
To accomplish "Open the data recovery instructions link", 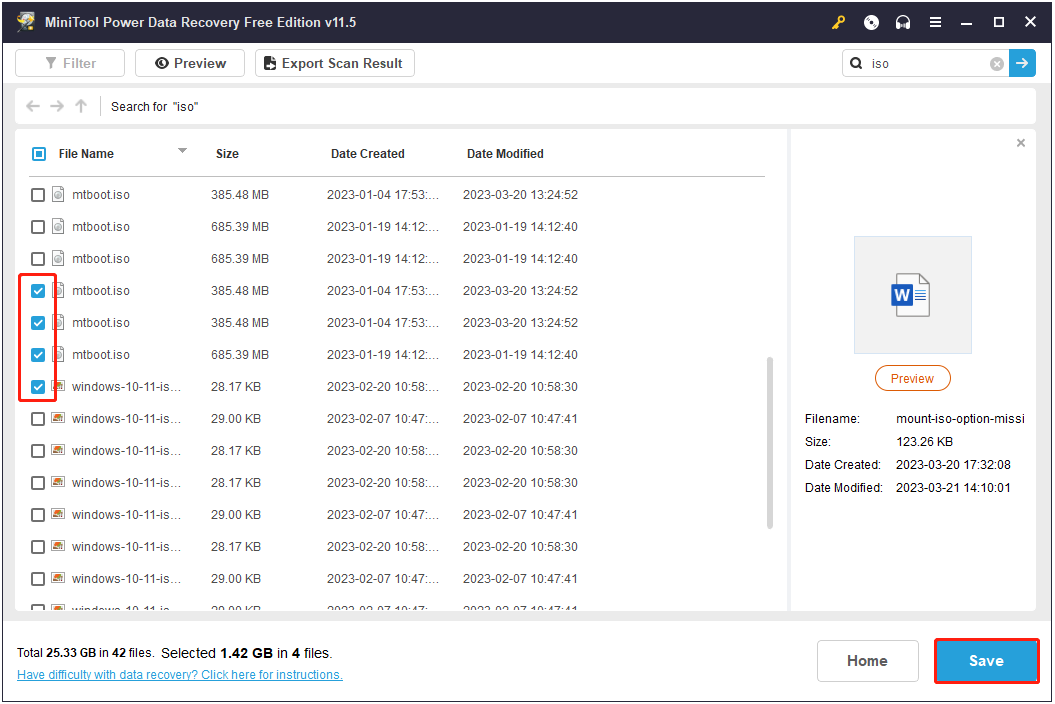I will pyautogui.click(x=180, y=675).
